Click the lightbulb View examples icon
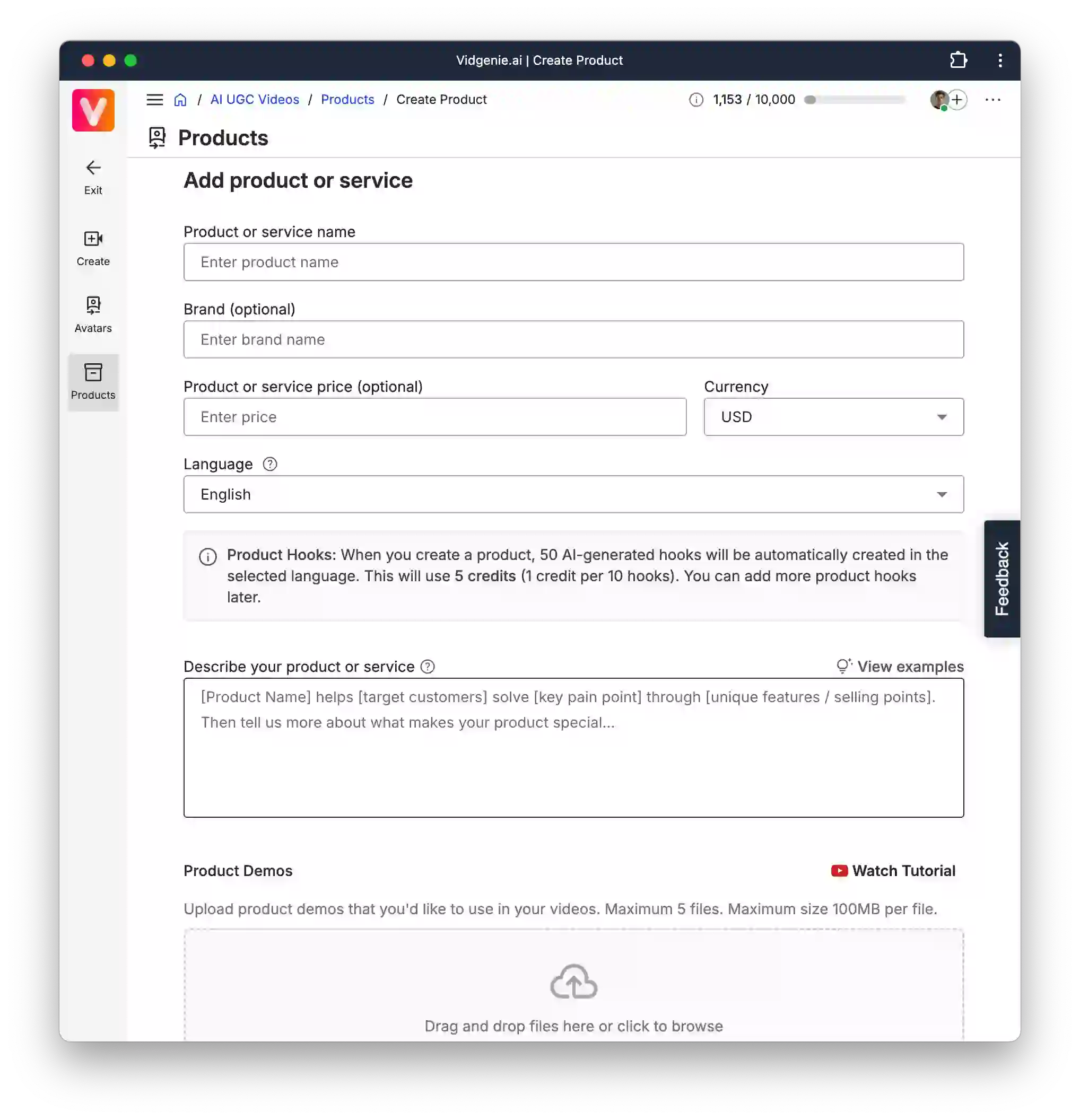Viewport: 1080px width, 1120px height. (x=844, y=666)
